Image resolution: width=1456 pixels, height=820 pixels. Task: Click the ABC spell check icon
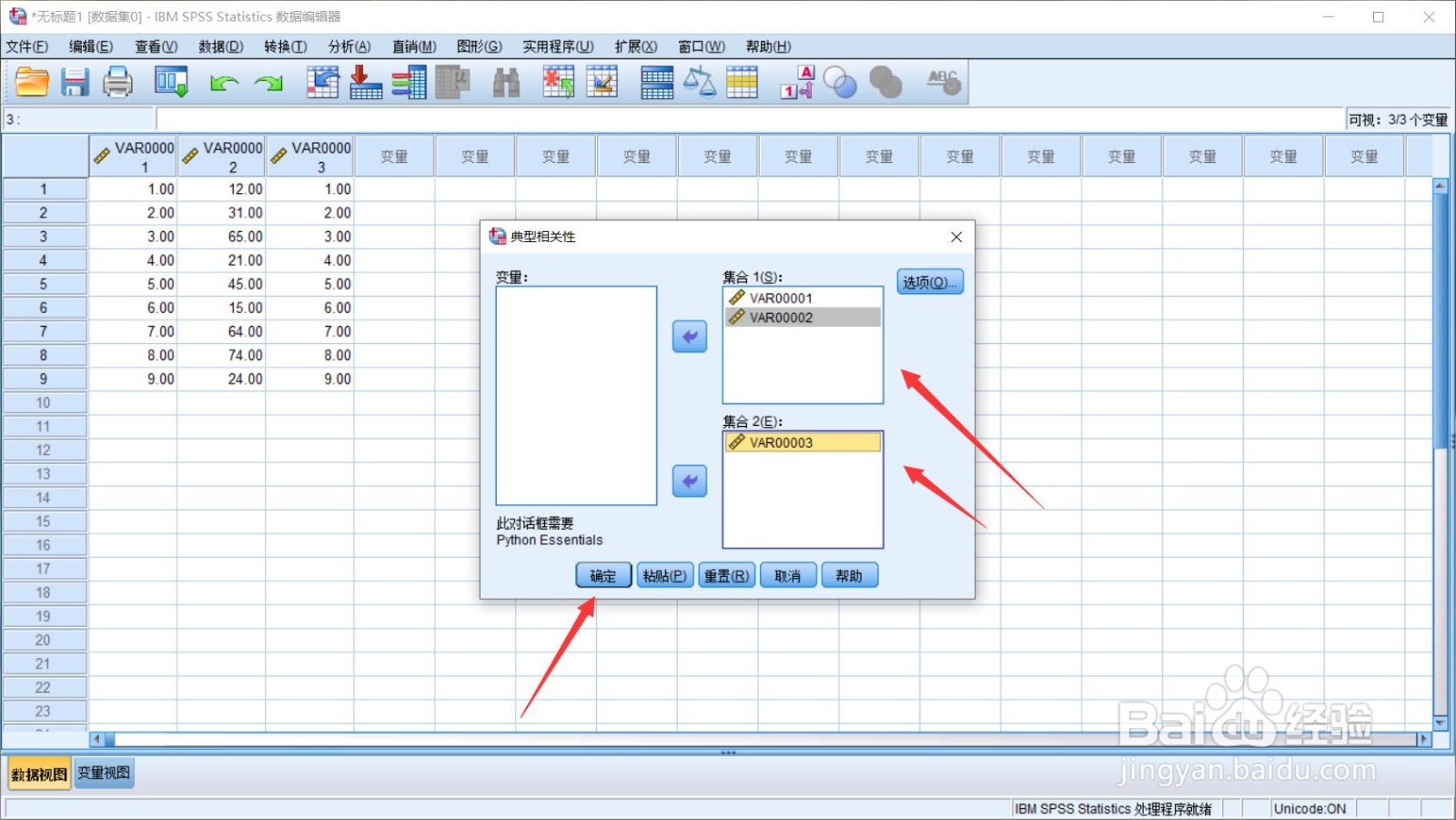(944, 82)
